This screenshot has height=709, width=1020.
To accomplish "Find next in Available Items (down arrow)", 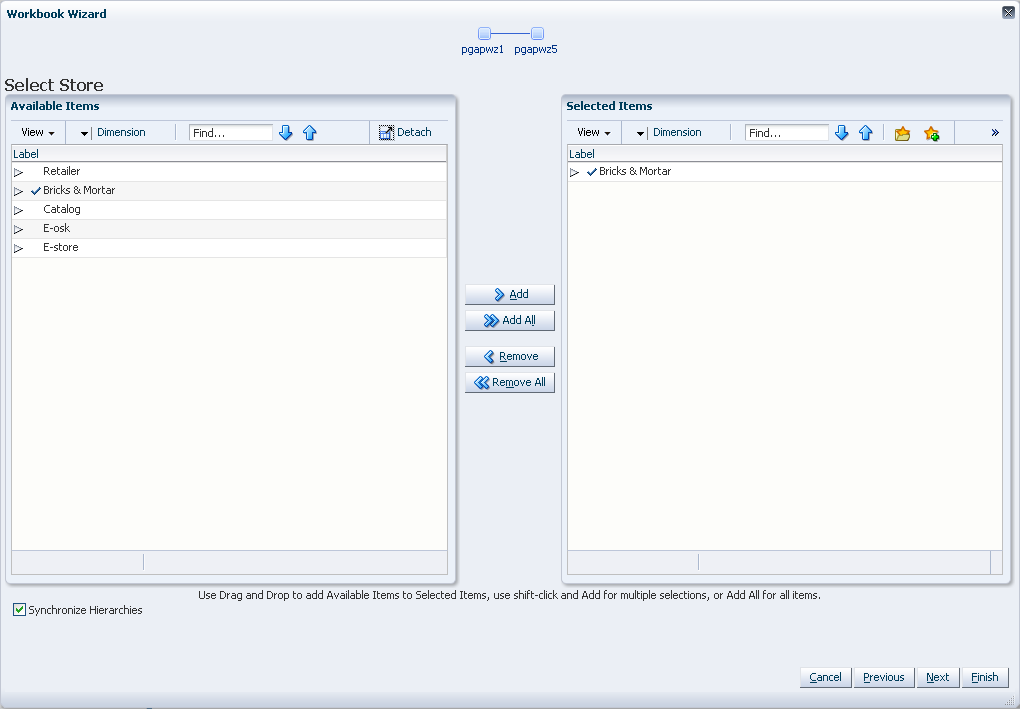I will pyautogui.click(x=286, y=133).
